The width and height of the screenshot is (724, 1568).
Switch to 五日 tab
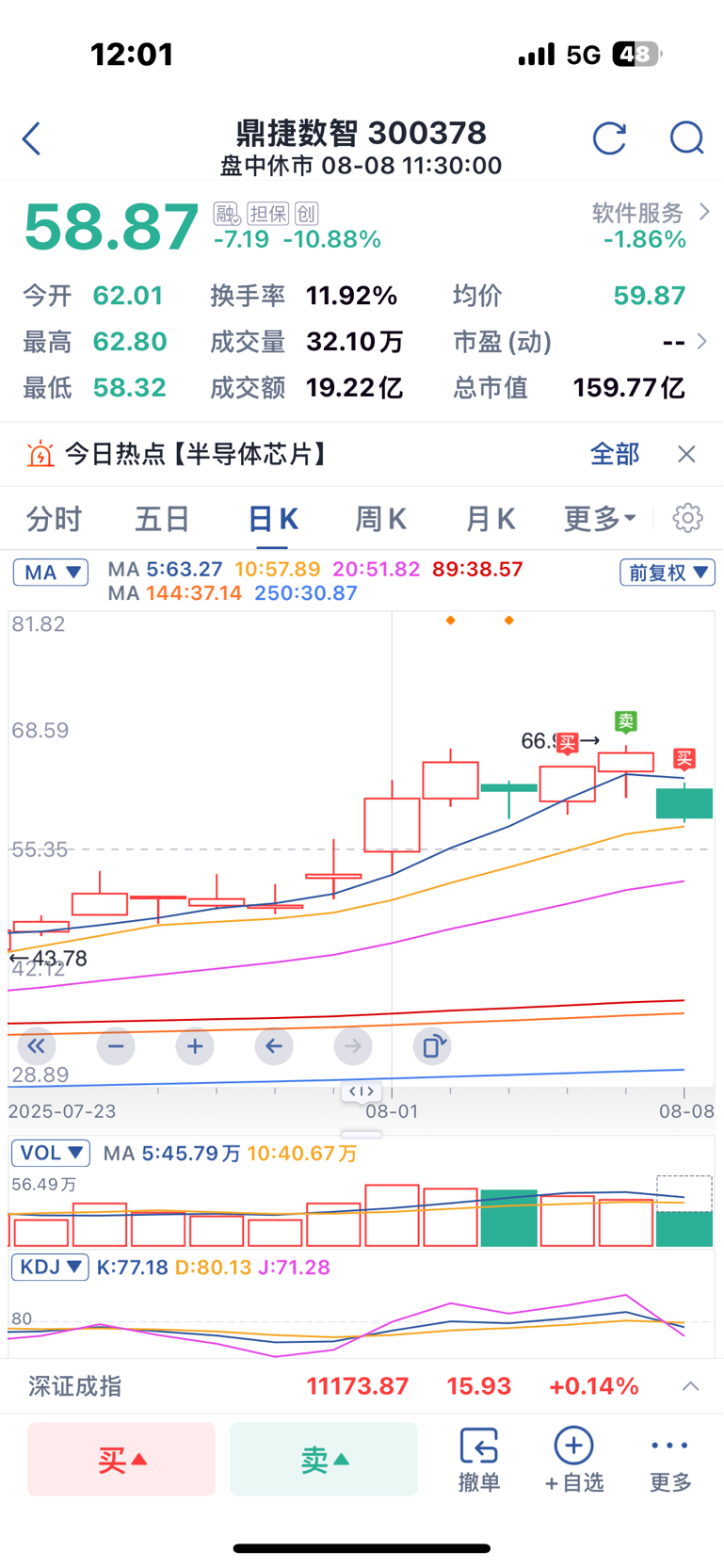pos(162,519)
